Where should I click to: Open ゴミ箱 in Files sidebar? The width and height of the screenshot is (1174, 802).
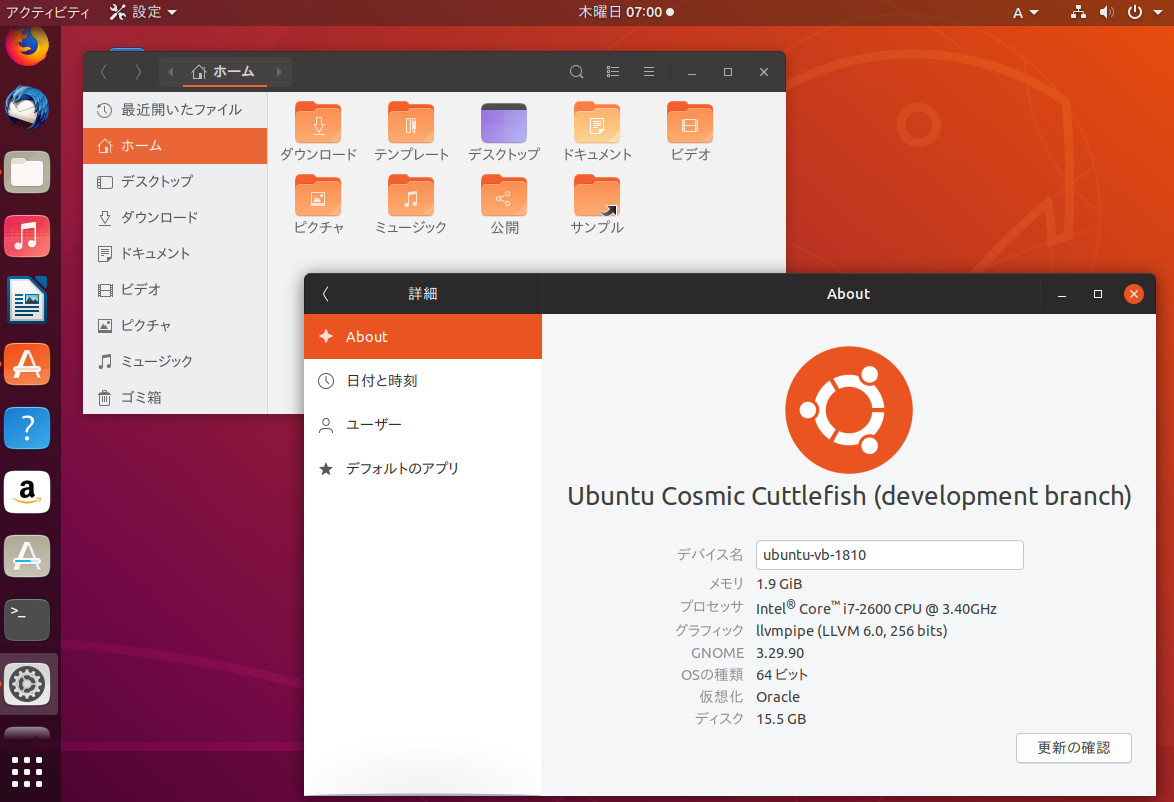(175, 398)
